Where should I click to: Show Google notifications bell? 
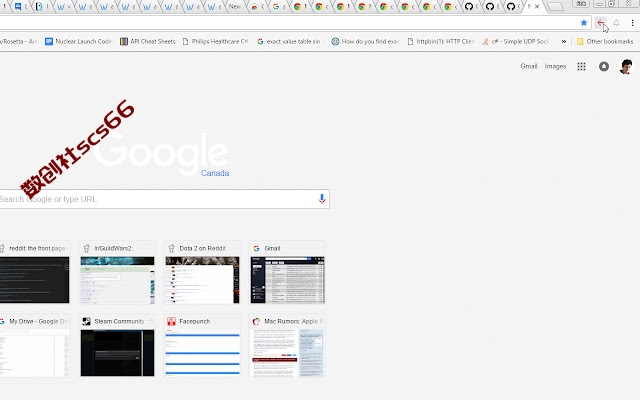(604, 66)
